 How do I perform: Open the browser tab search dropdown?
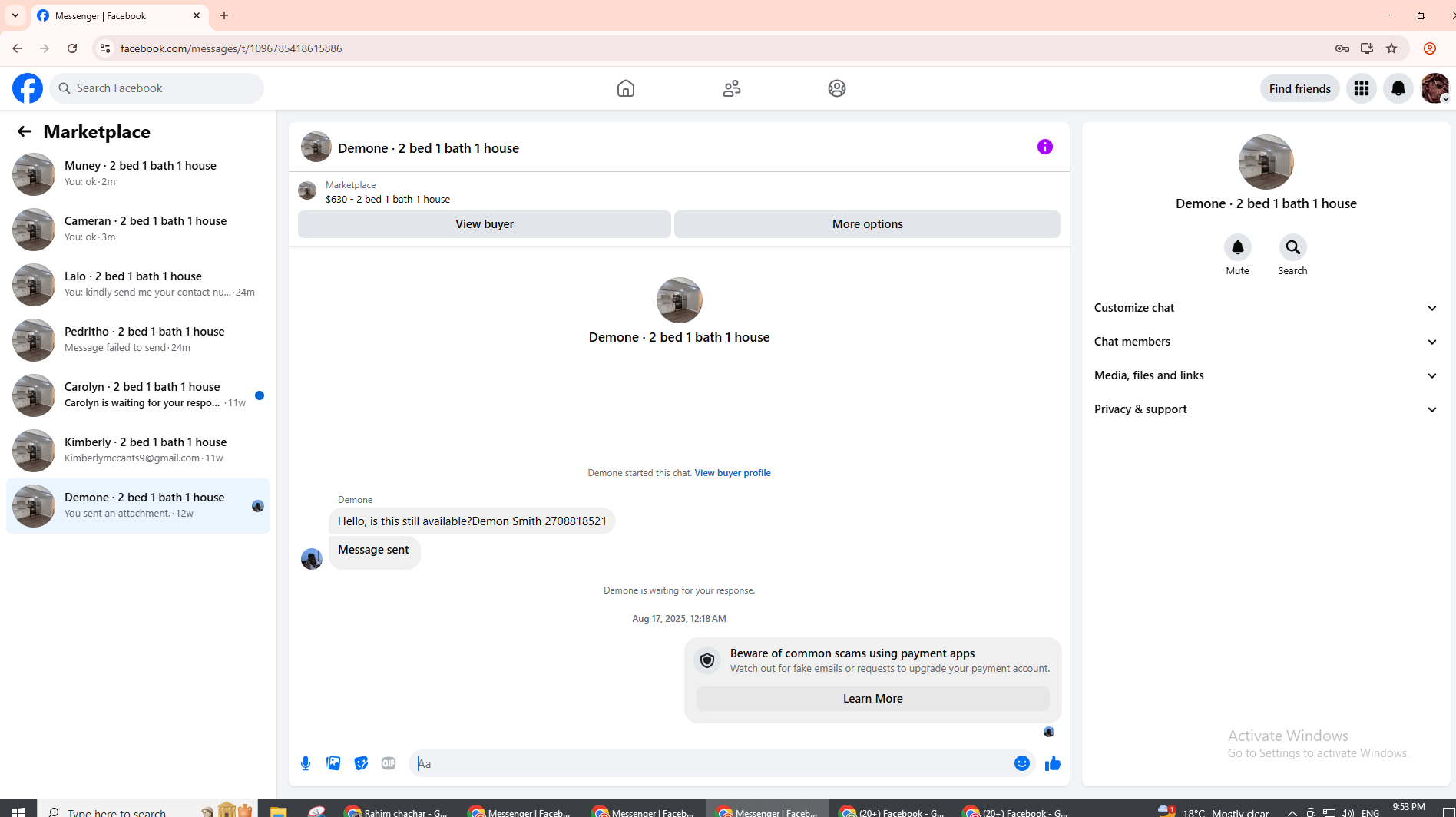coord(15,15)
